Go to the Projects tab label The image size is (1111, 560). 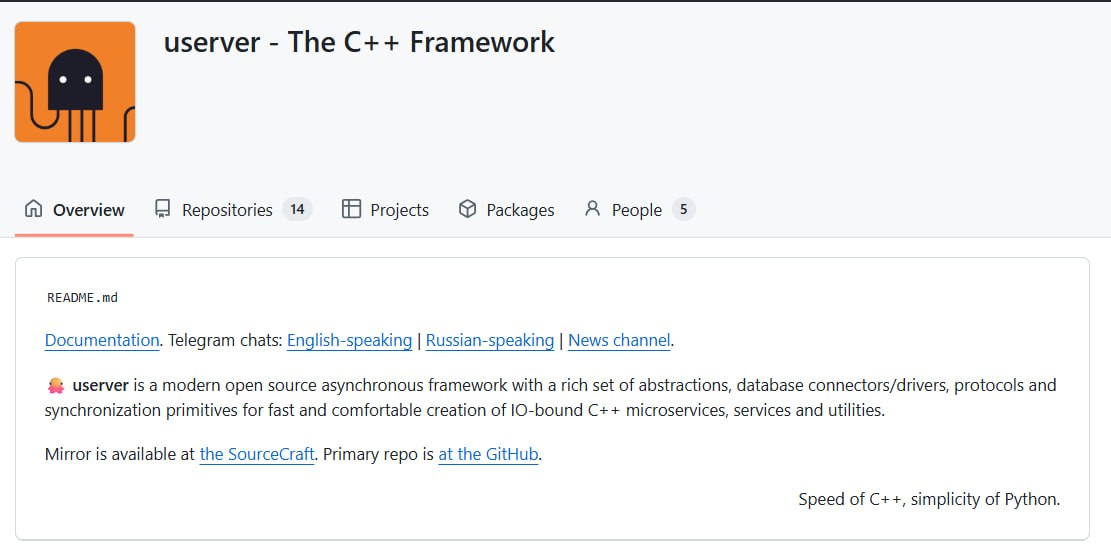(399, 210)
